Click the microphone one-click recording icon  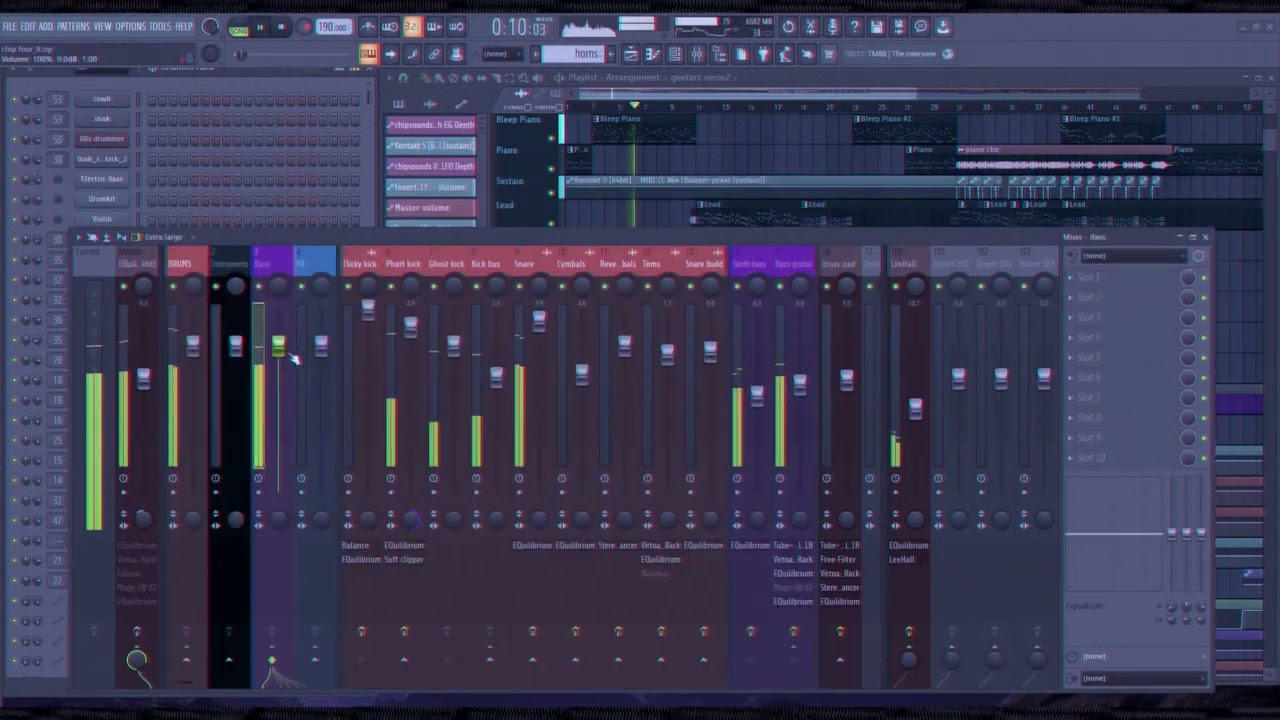click(x=833, y=27)
